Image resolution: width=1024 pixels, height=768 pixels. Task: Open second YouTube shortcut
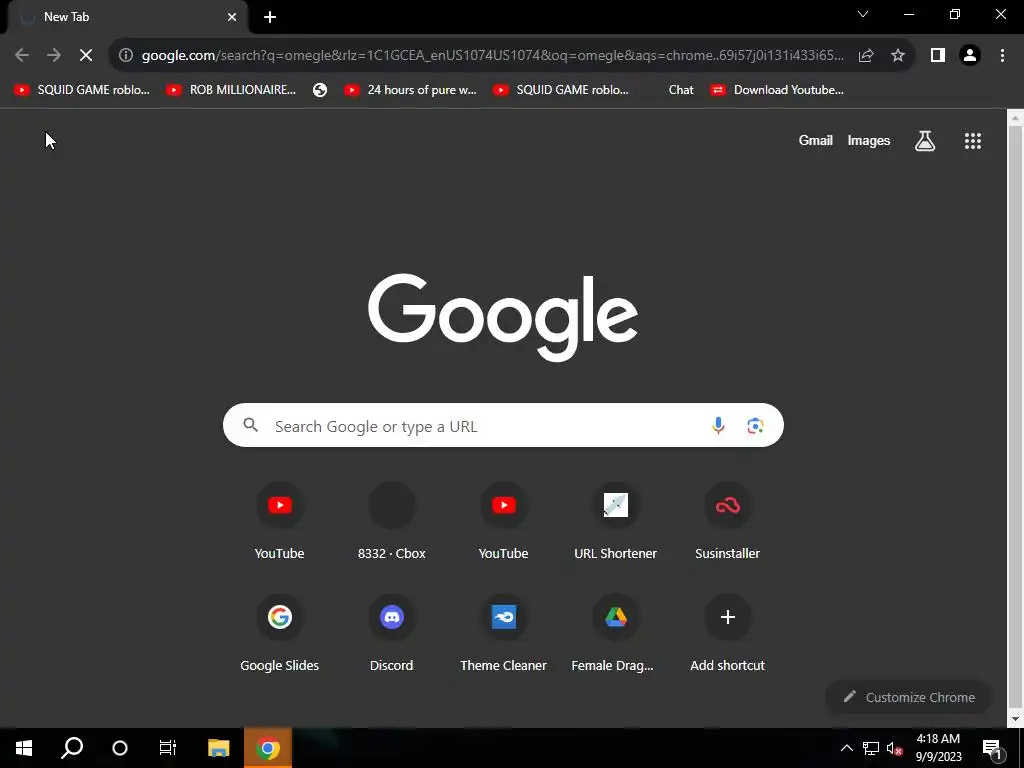point(504,521)
